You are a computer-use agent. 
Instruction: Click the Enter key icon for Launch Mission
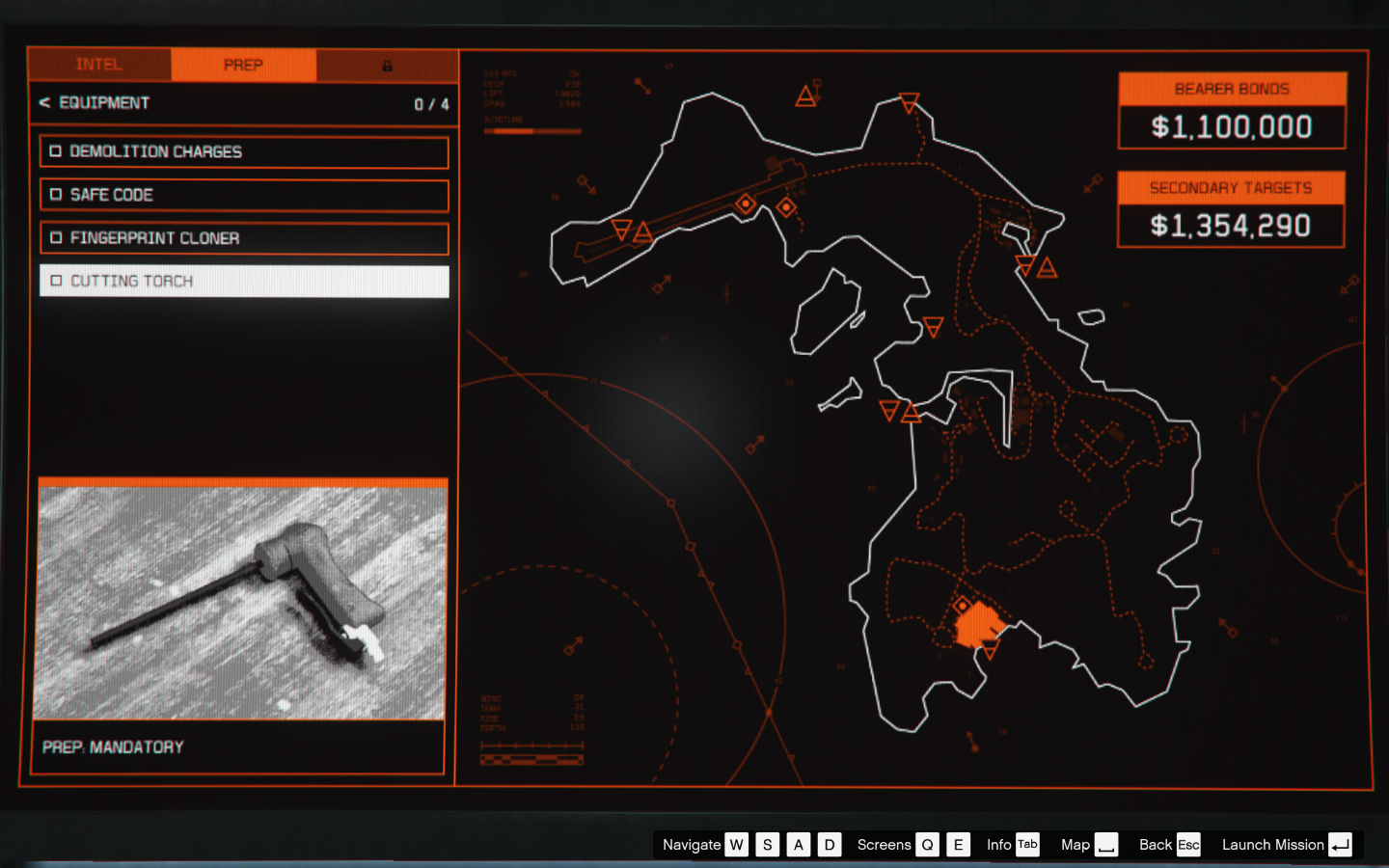tap(1340, 845)
